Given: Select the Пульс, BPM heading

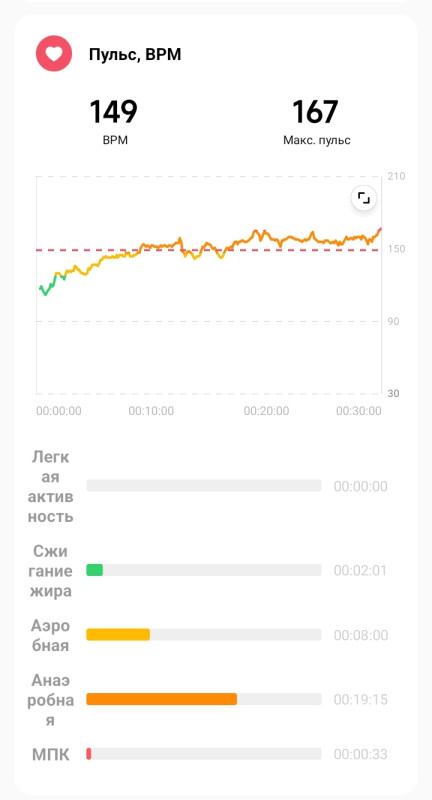Looking at the screenshot, I should [135, 55].
